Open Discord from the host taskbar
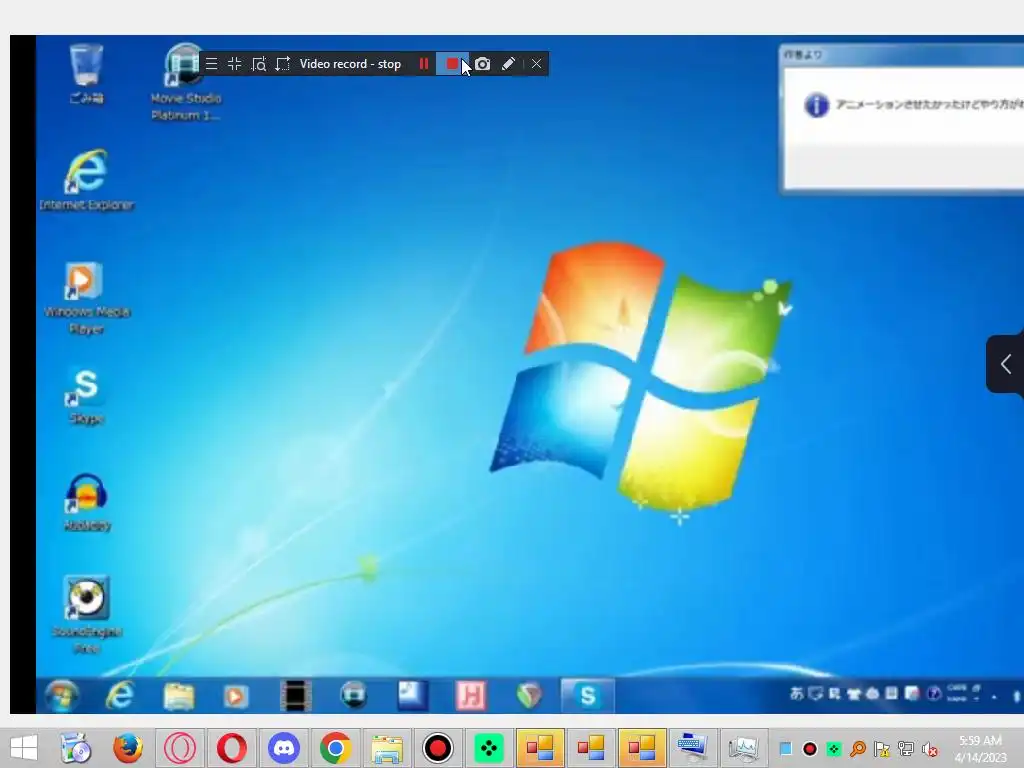The height and width of the screenshot is (768, 1024). 283,748
